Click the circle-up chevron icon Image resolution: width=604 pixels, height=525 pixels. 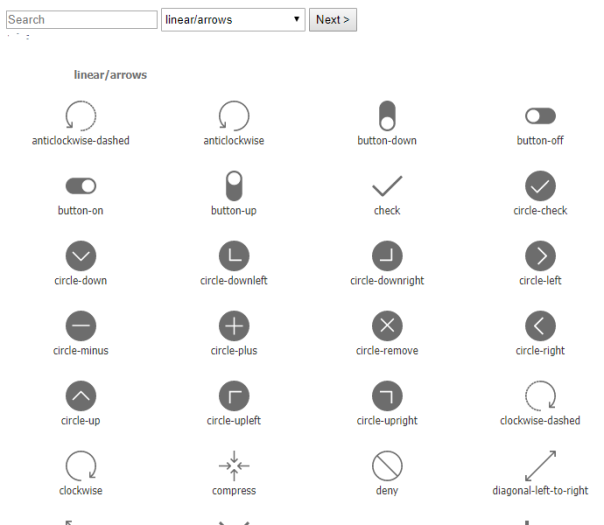point(81,396)
